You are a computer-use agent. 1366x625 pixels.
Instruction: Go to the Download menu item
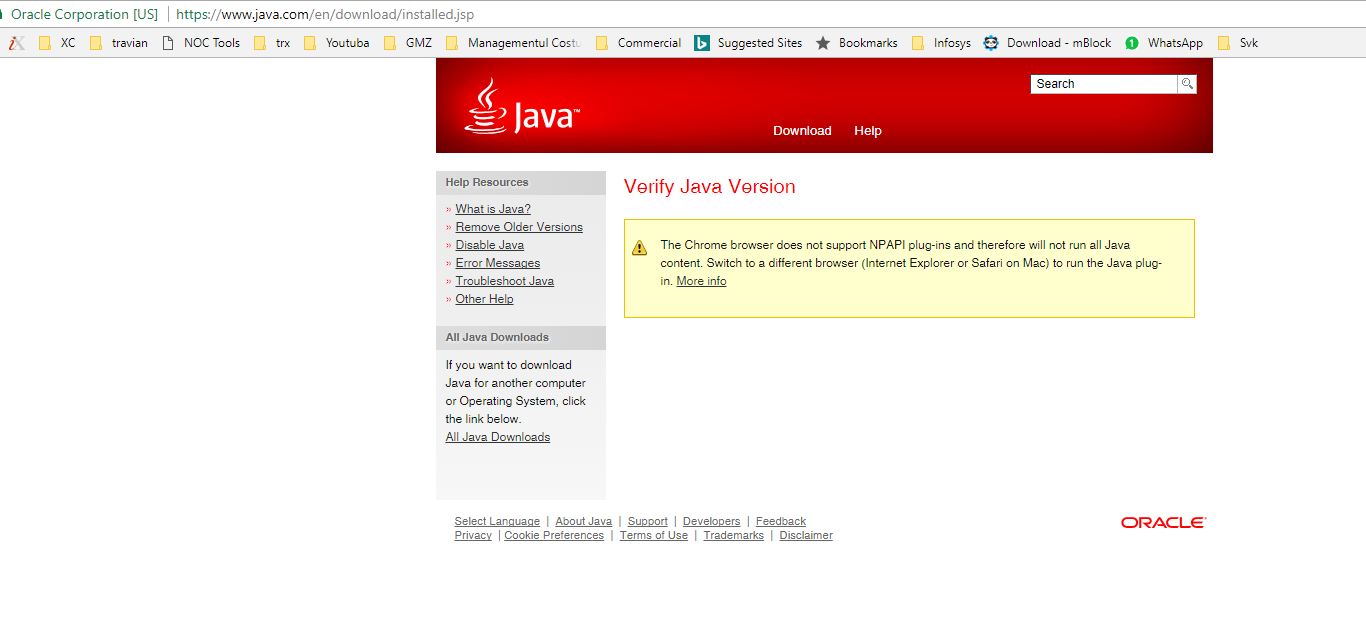point(802,131)
